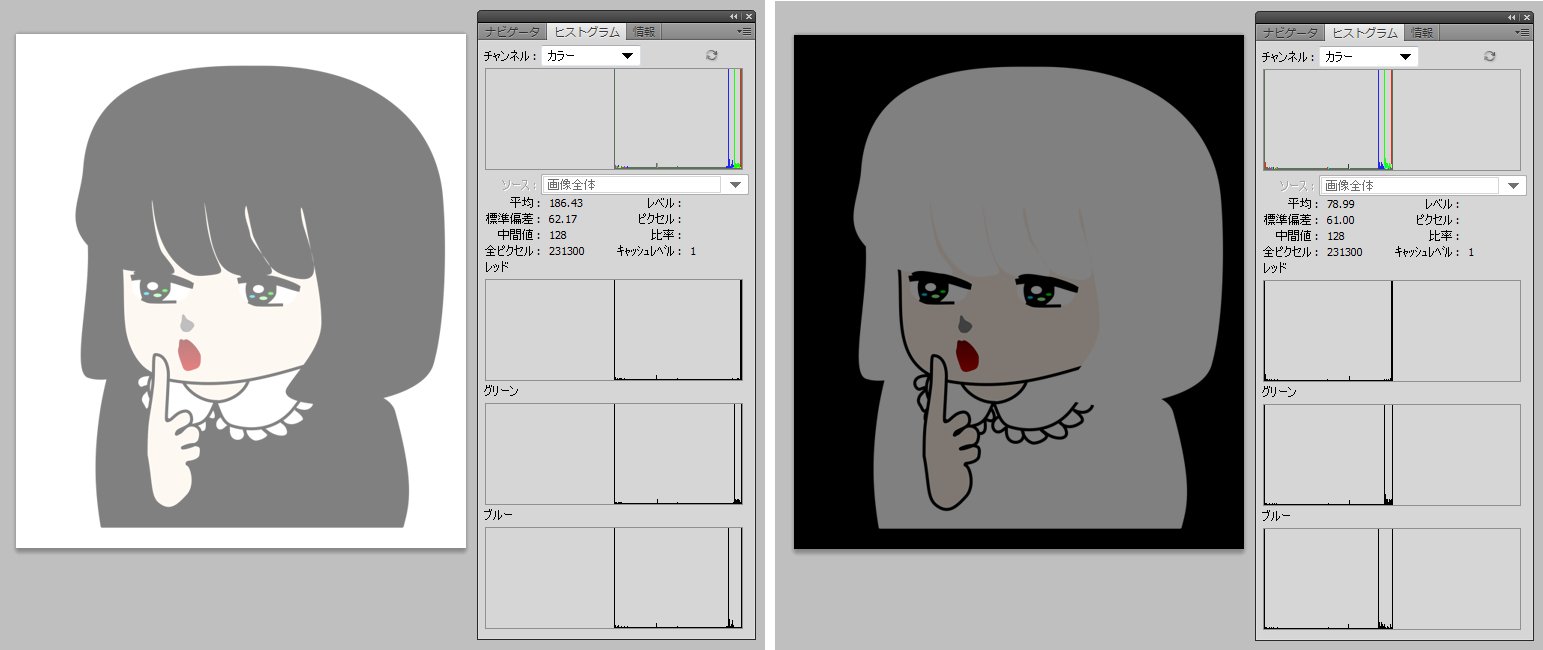Switch to the ナビゲータ tab in the left panel

coord(512,32)
